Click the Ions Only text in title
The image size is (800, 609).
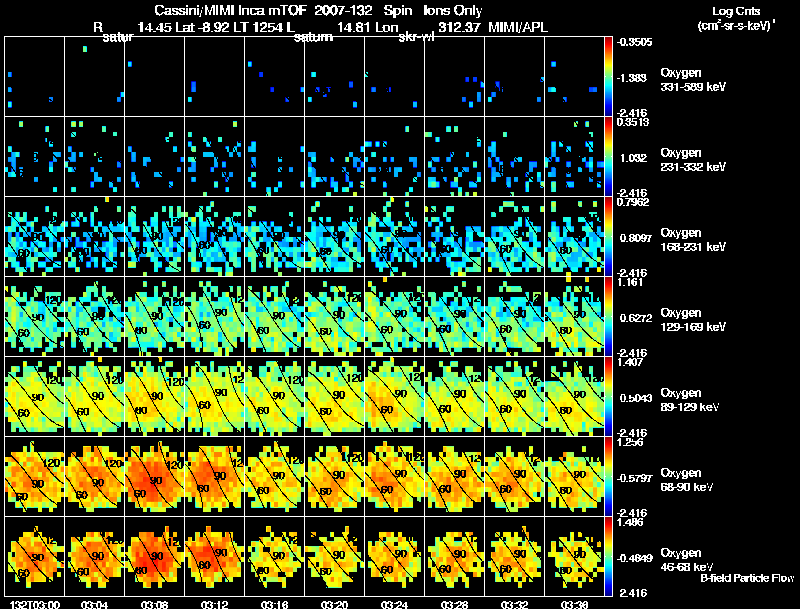click(x=453, y=10)
